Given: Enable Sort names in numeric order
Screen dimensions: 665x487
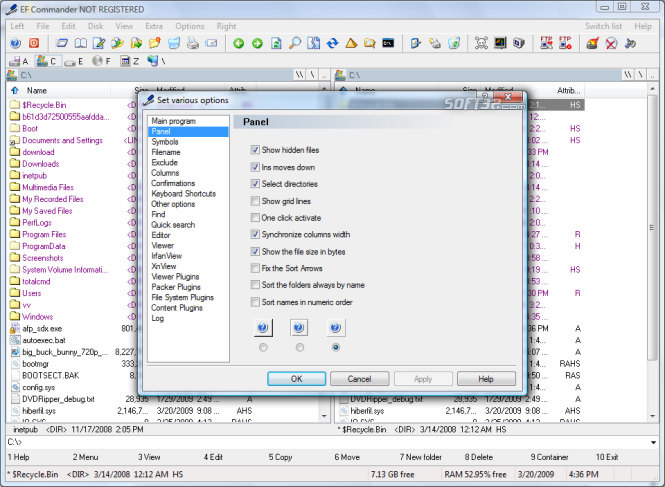Looking at the screenshot, I should [x=255, y=302].
